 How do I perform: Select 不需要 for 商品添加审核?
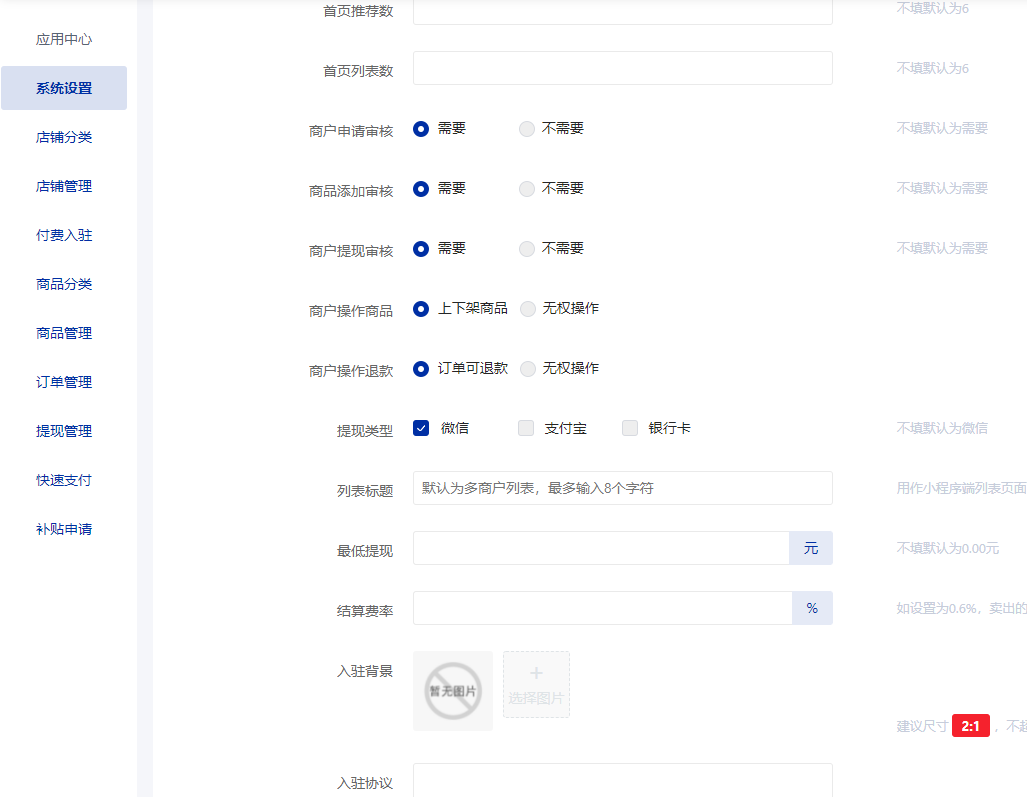(527, 189)
